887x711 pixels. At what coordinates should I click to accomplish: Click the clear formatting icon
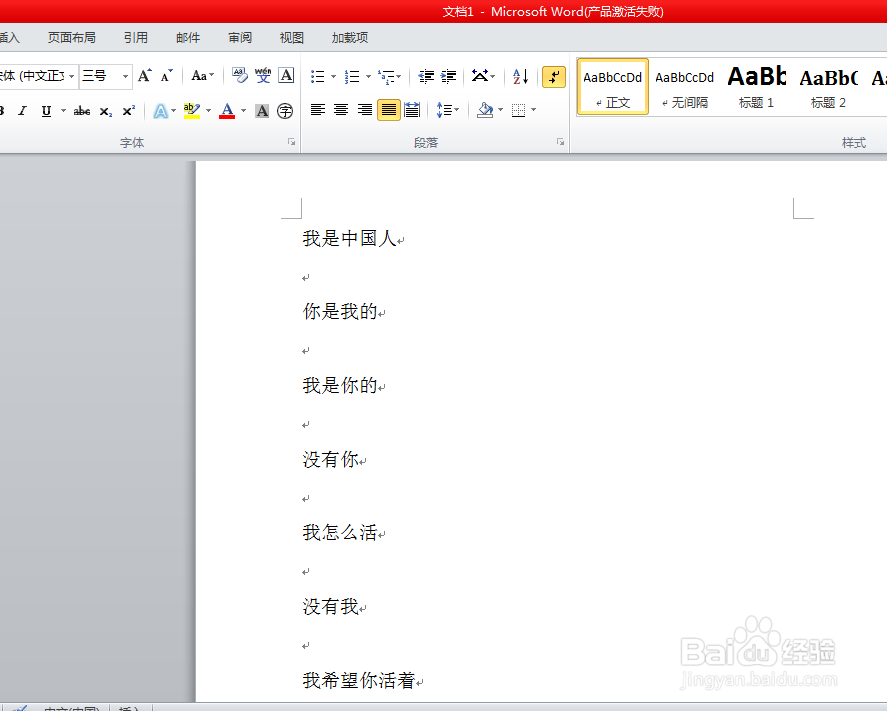(240, 75)
